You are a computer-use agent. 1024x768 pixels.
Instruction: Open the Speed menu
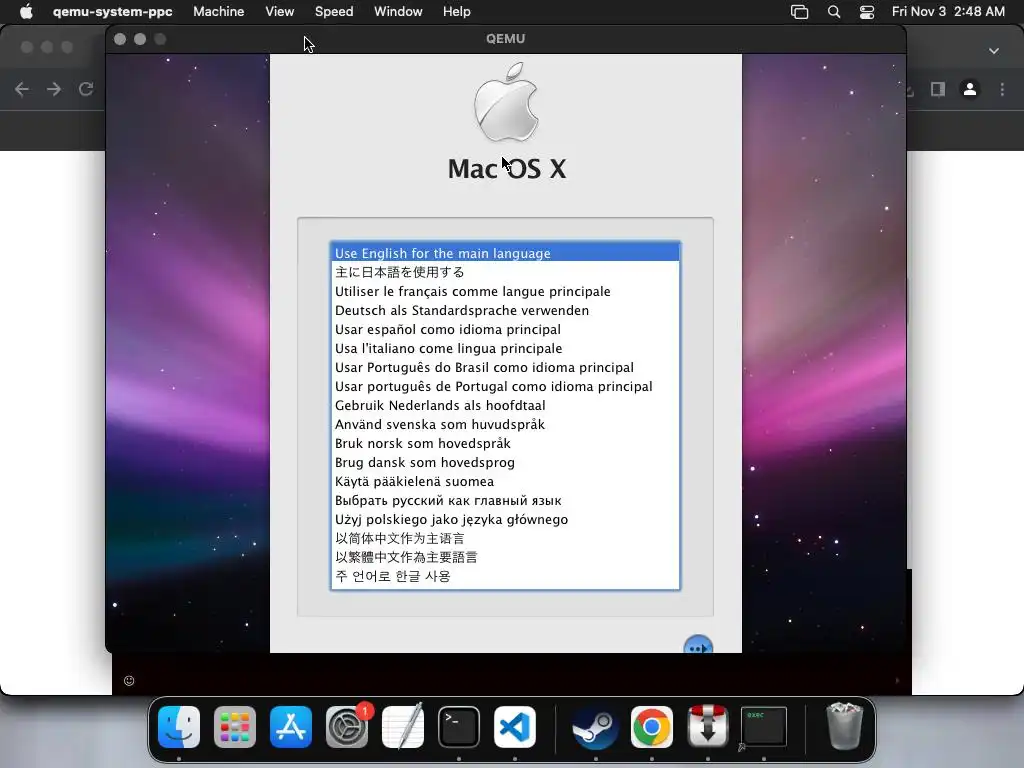click(x=334, y=12)
